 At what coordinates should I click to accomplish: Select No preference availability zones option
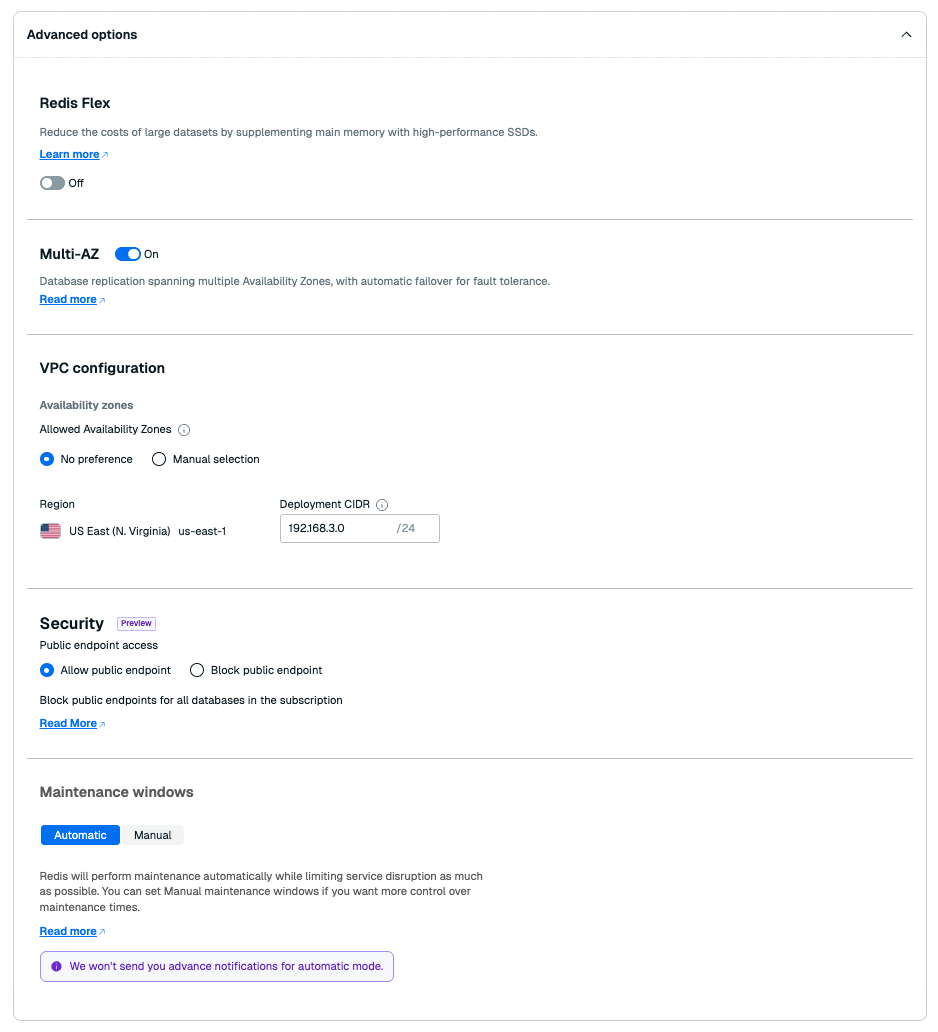click(x=47, y=459)
